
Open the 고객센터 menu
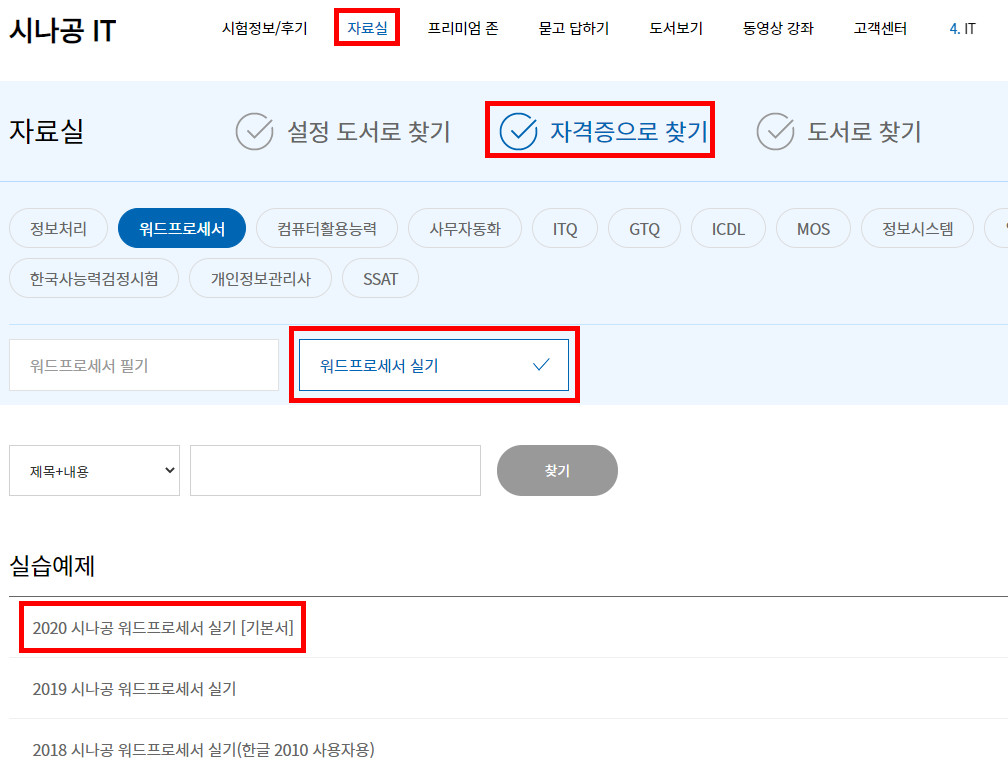[880, 28]
